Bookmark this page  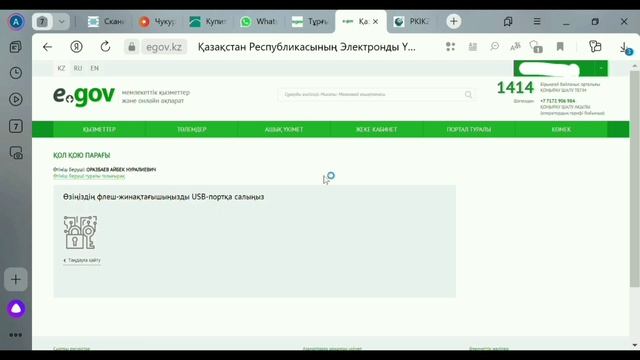tap(560, 47)
